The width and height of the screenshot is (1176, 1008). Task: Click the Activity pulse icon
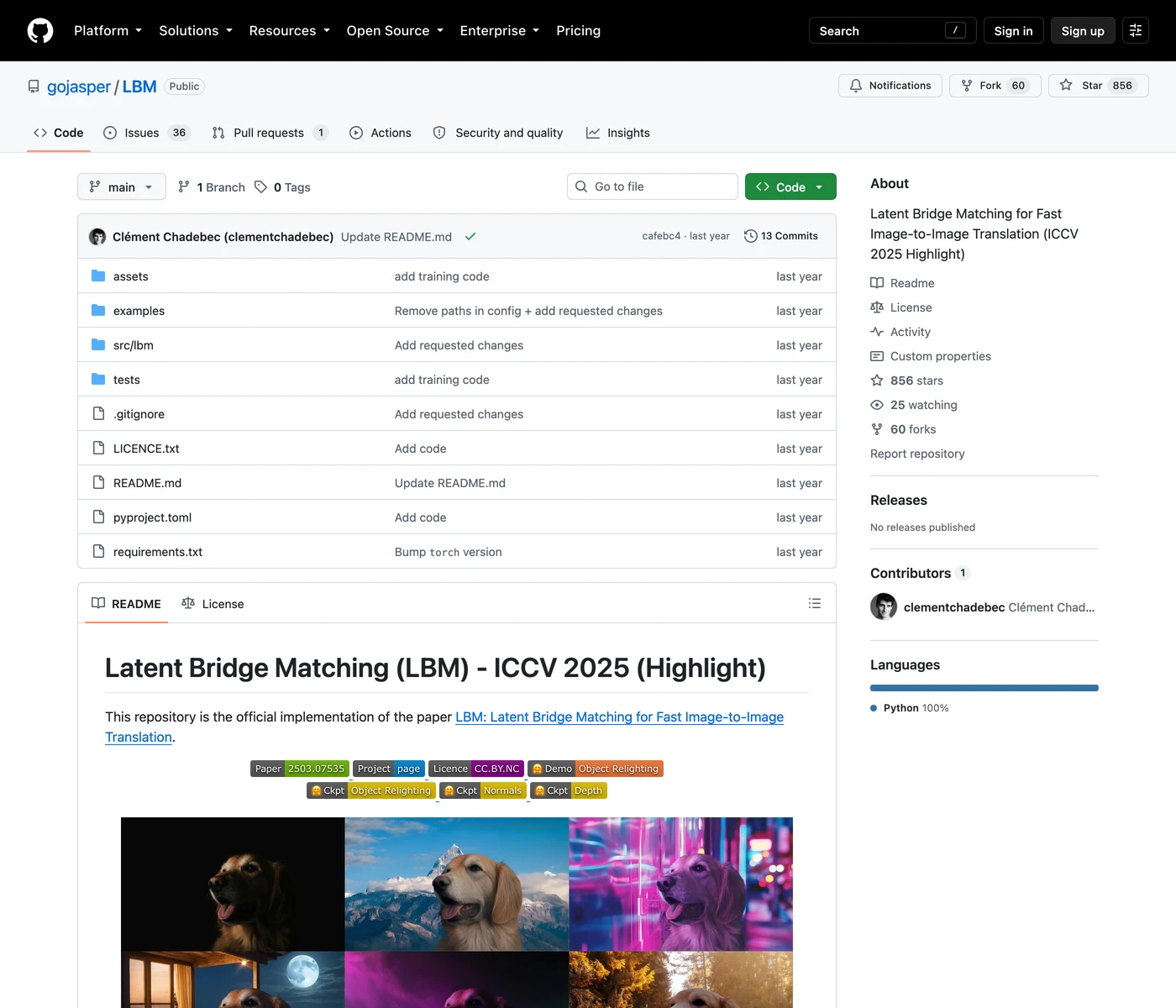tap(877, 332)
